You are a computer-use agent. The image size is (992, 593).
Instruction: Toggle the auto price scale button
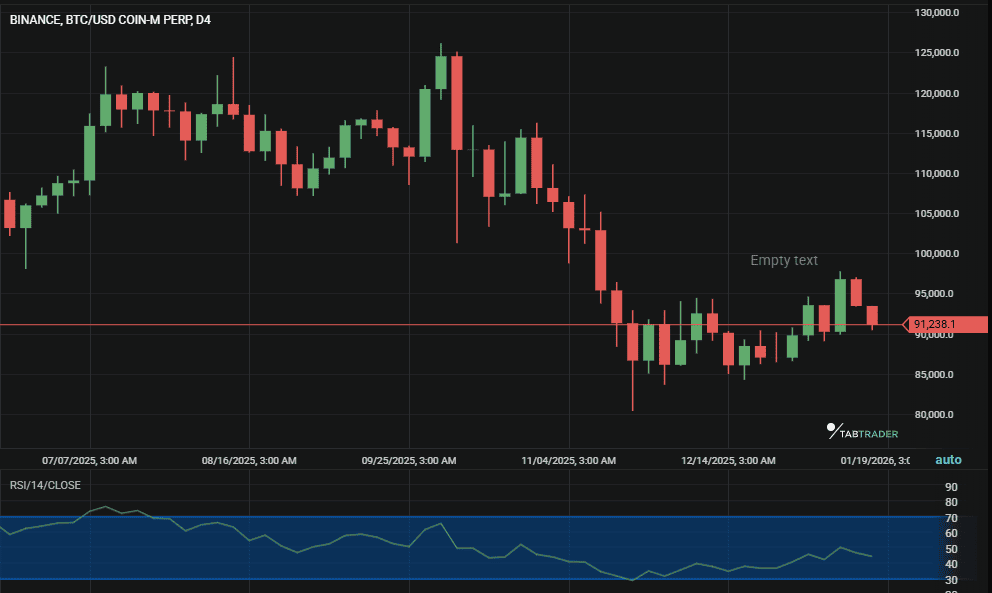948,460
